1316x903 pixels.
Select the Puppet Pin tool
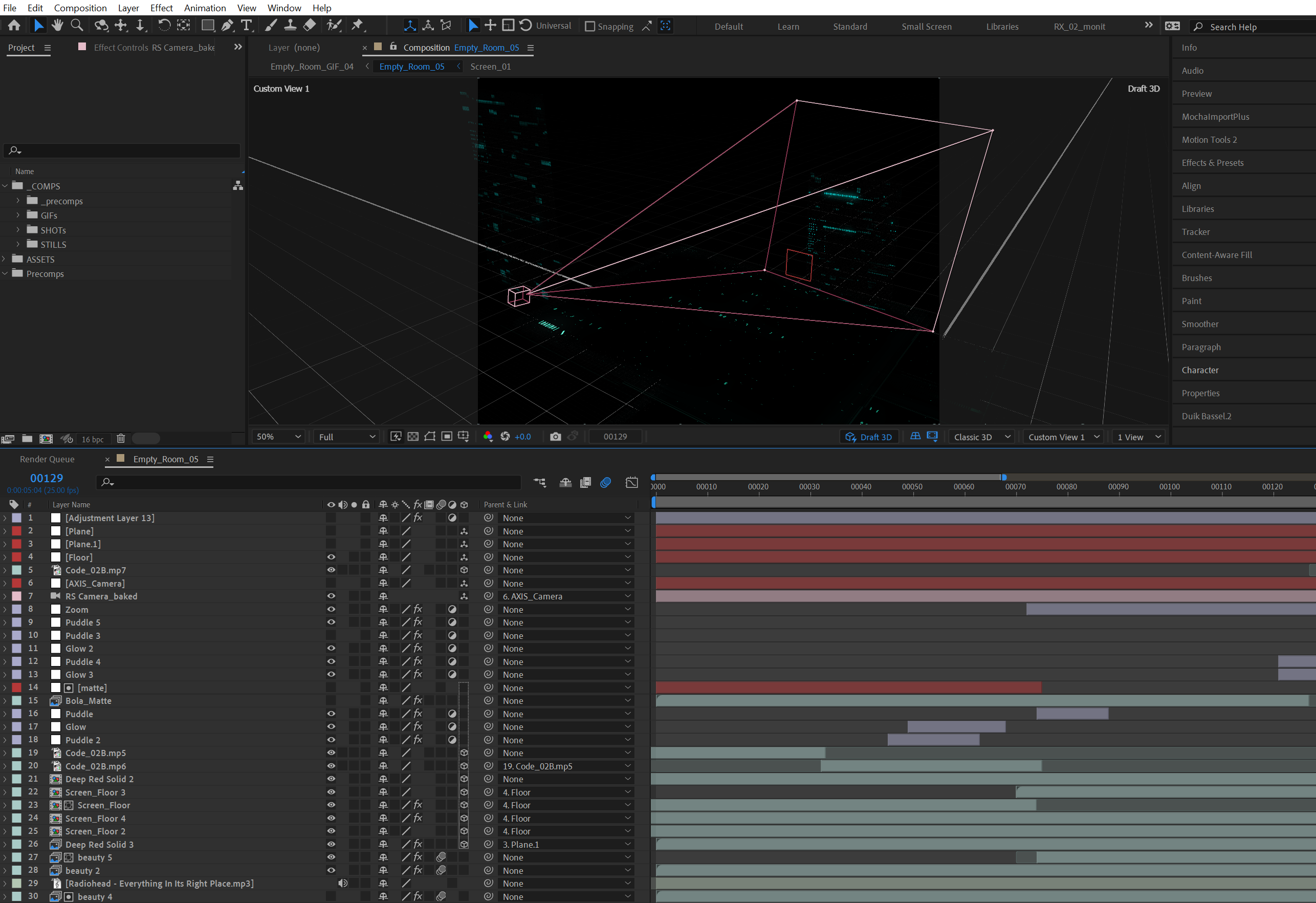click(x=357, y=26)
